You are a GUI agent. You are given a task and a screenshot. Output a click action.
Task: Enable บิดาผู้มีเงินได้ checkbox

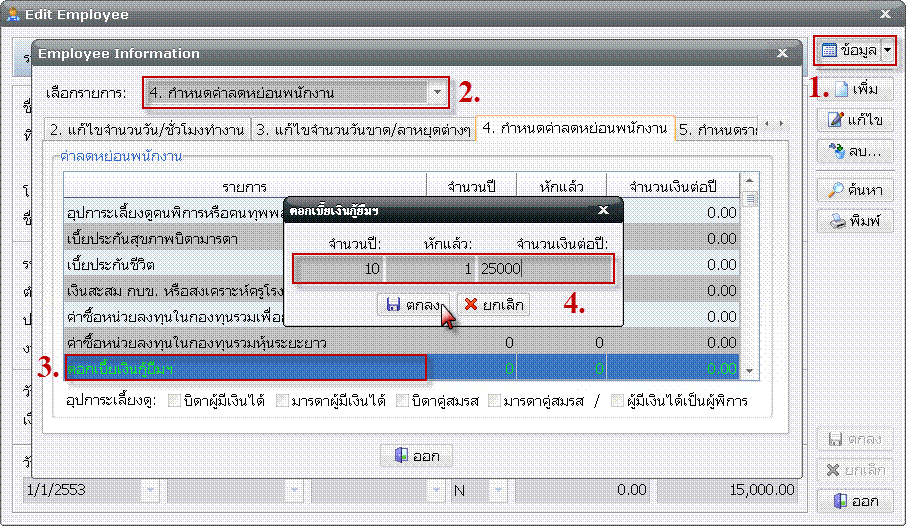click(x=176, y=402)
